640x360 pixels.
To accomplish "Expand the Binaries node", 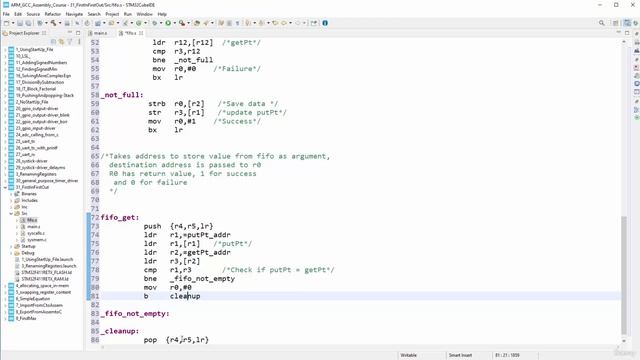I will [x=11, y=194].
